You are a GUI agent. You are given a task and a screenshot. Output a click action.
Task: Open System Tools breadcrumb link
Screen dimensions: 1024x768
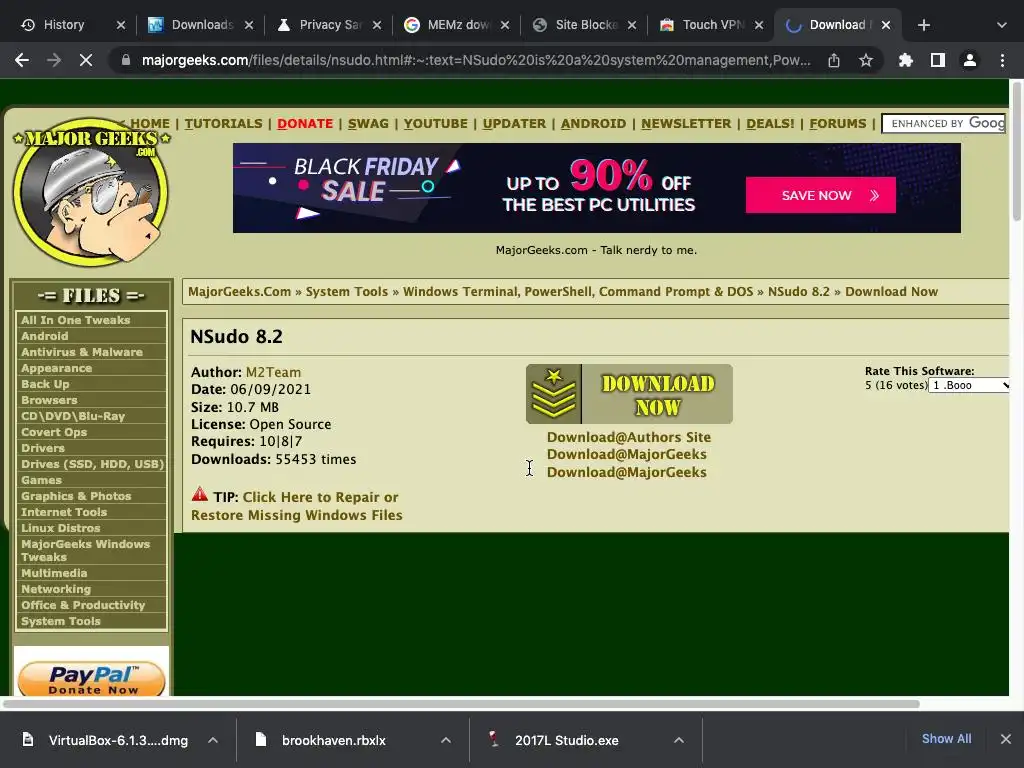[x=347, y=291]
